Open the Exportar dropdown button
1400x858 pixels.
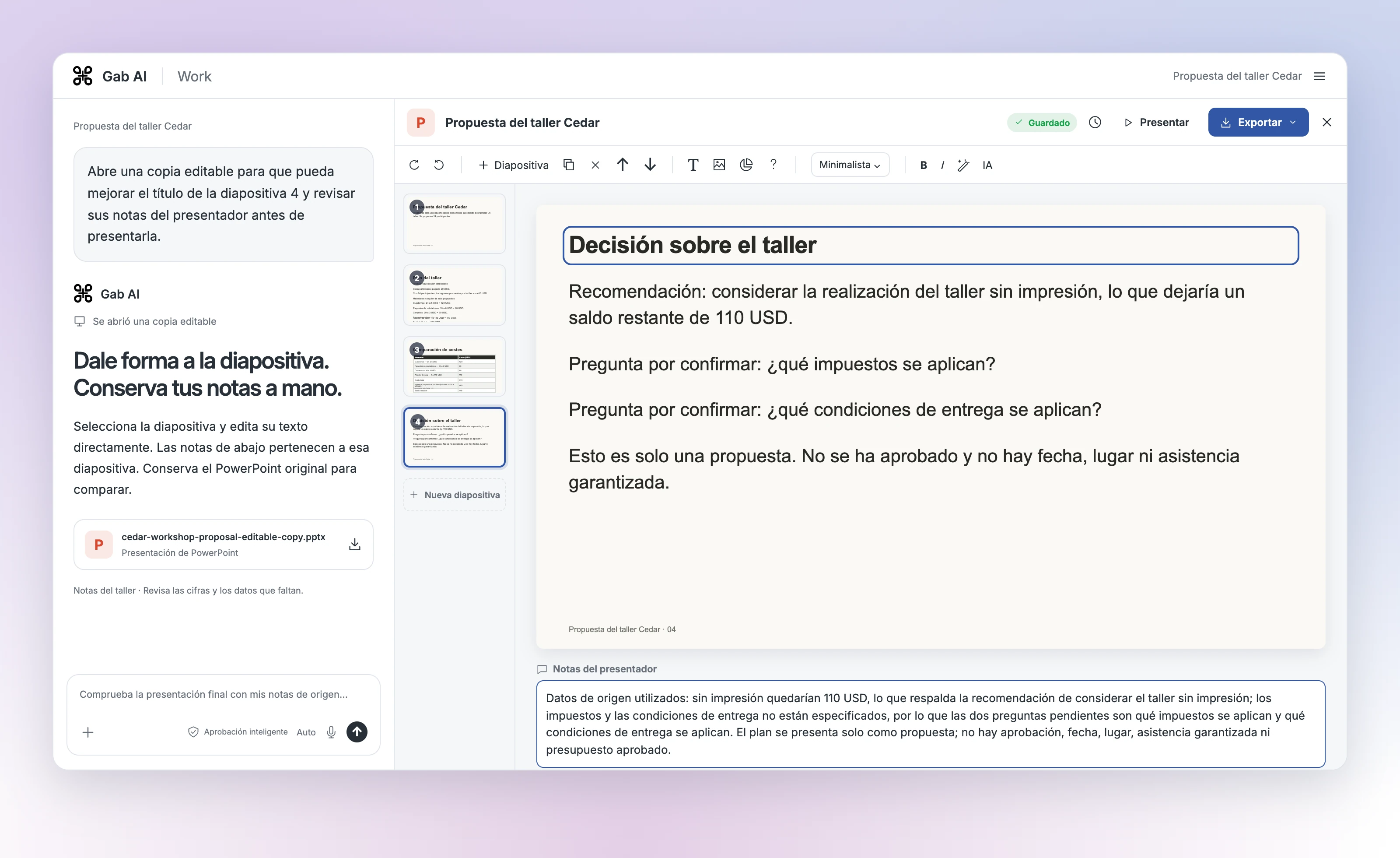(1258, 122)
